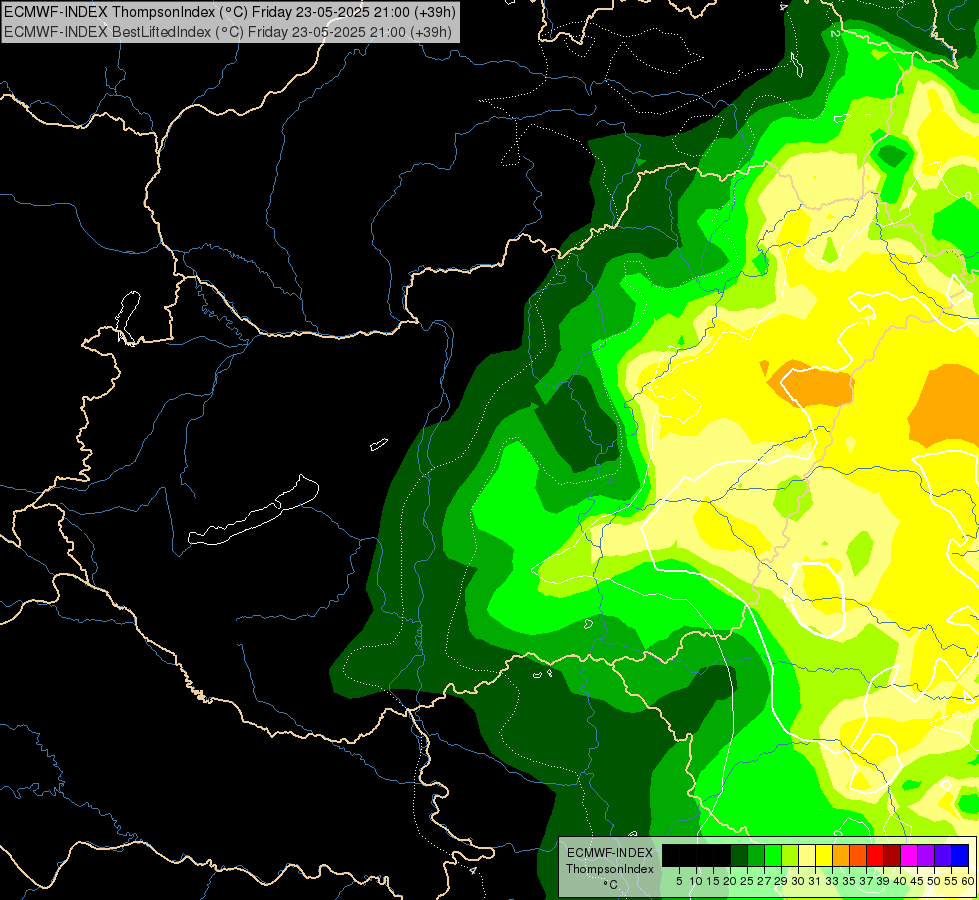Click the blue 55–60 legend swatch
The image size is (979, 900).
point(960,856)
